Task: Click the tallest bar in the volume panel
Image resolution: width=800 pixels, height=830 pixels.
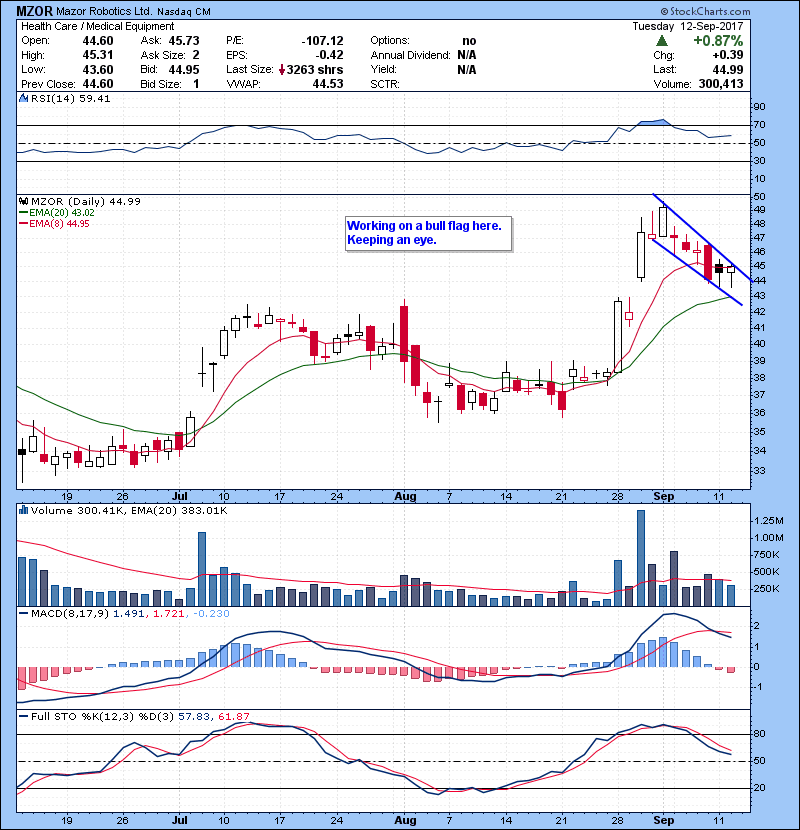Action: pos(641,558)
